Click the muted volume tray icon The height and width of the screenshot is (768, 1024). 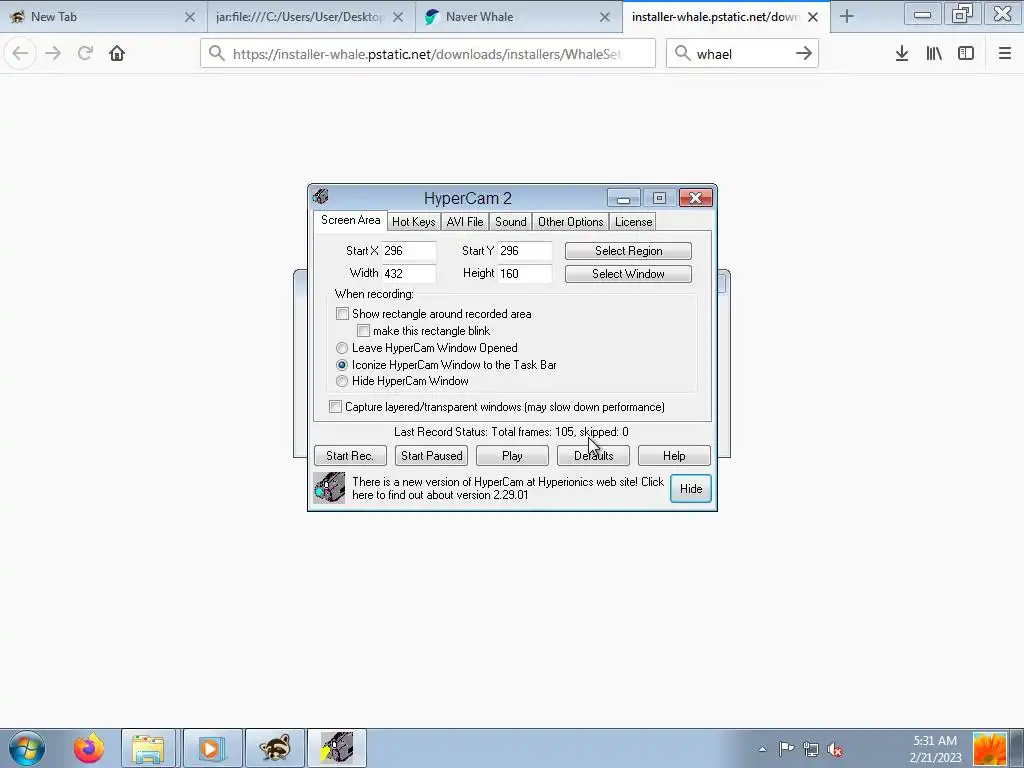[x=835, y=749]
